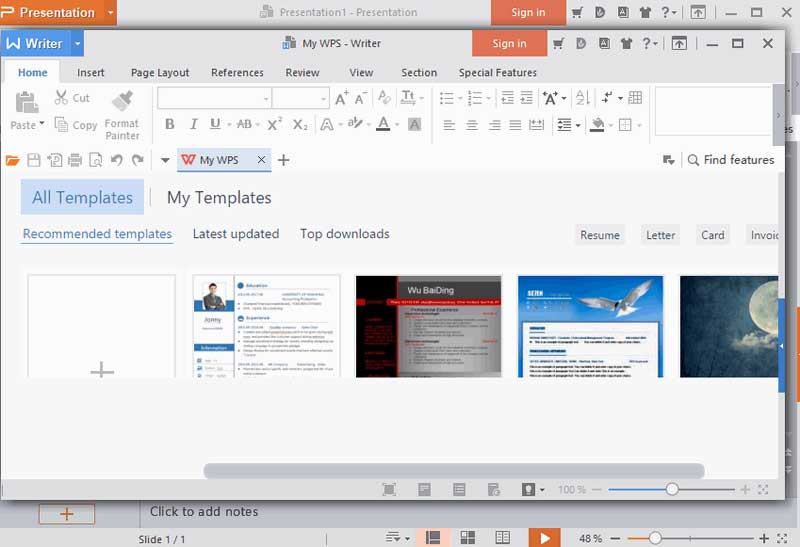Show Top downloads templates
The image size is (800, 547).
point(344,234)
